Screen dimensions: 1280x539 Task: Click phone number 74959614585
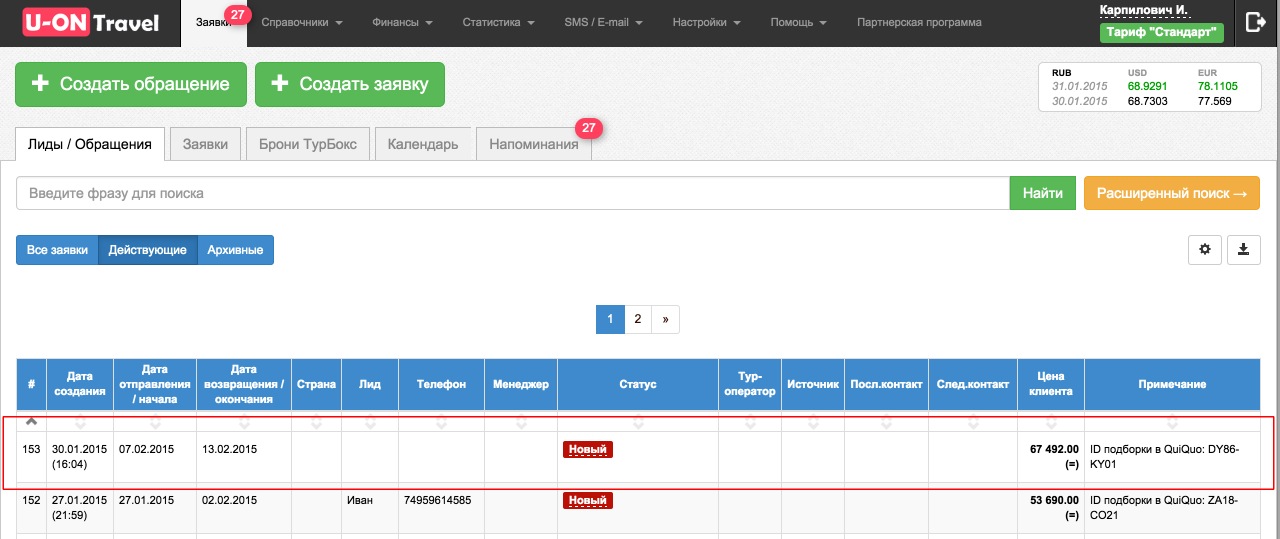pyautogui.click(x=437, y=500)
